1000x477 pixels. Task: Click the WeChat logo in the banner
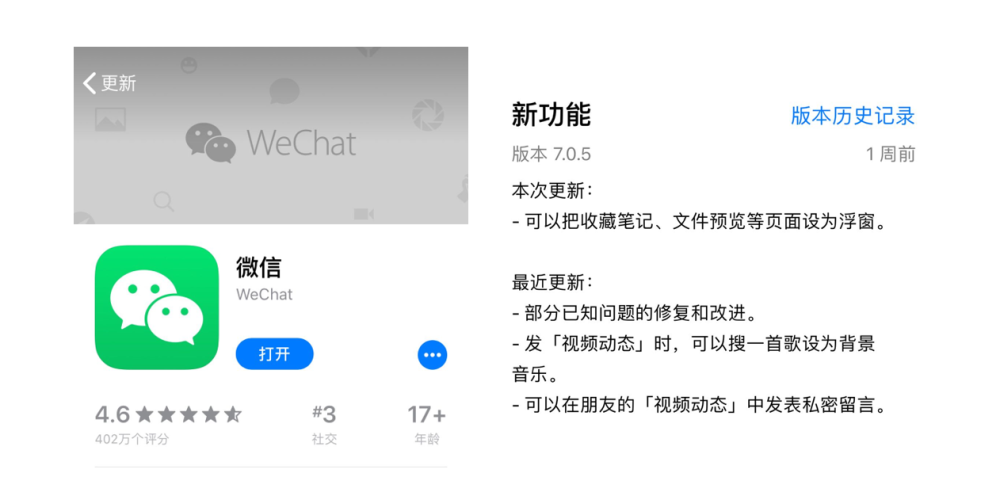pos(271,143)
